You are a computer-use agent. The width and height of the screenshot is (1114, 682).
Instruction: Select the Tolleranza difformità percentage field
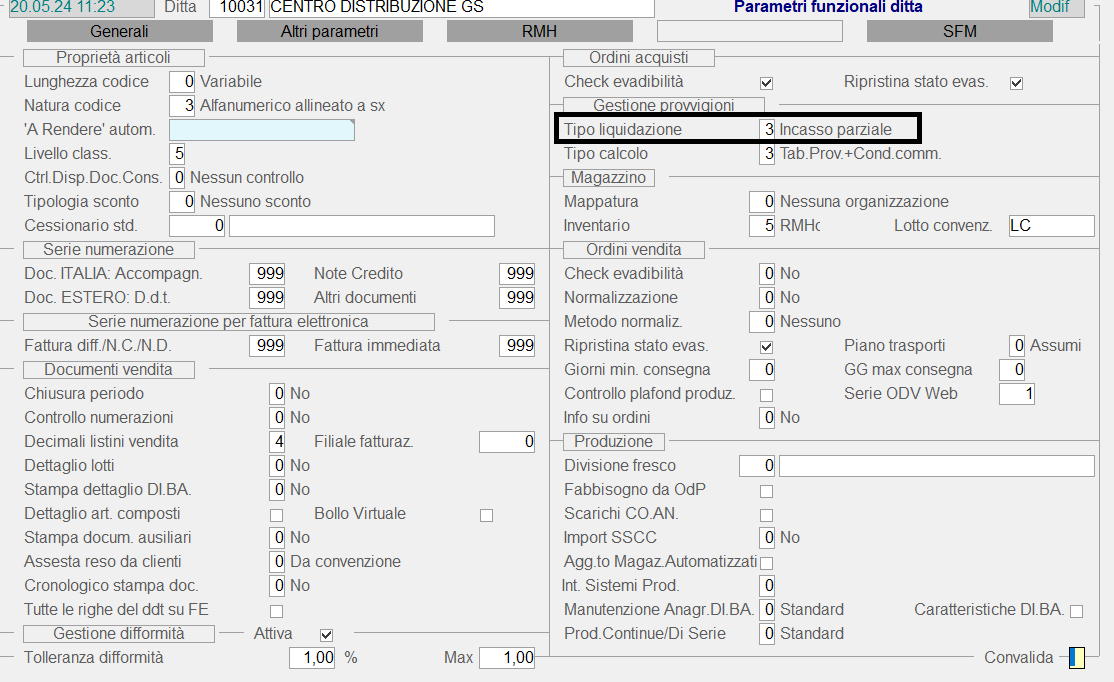(x=312, y=658)
